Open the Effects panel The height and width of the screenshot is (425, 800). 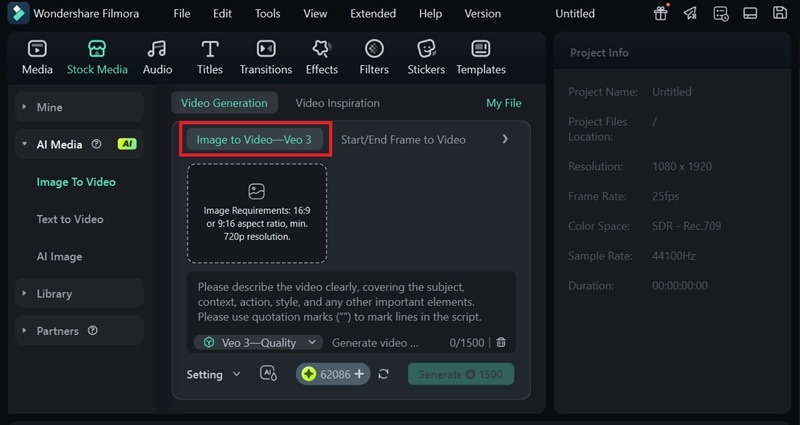[x=321, y=57]
